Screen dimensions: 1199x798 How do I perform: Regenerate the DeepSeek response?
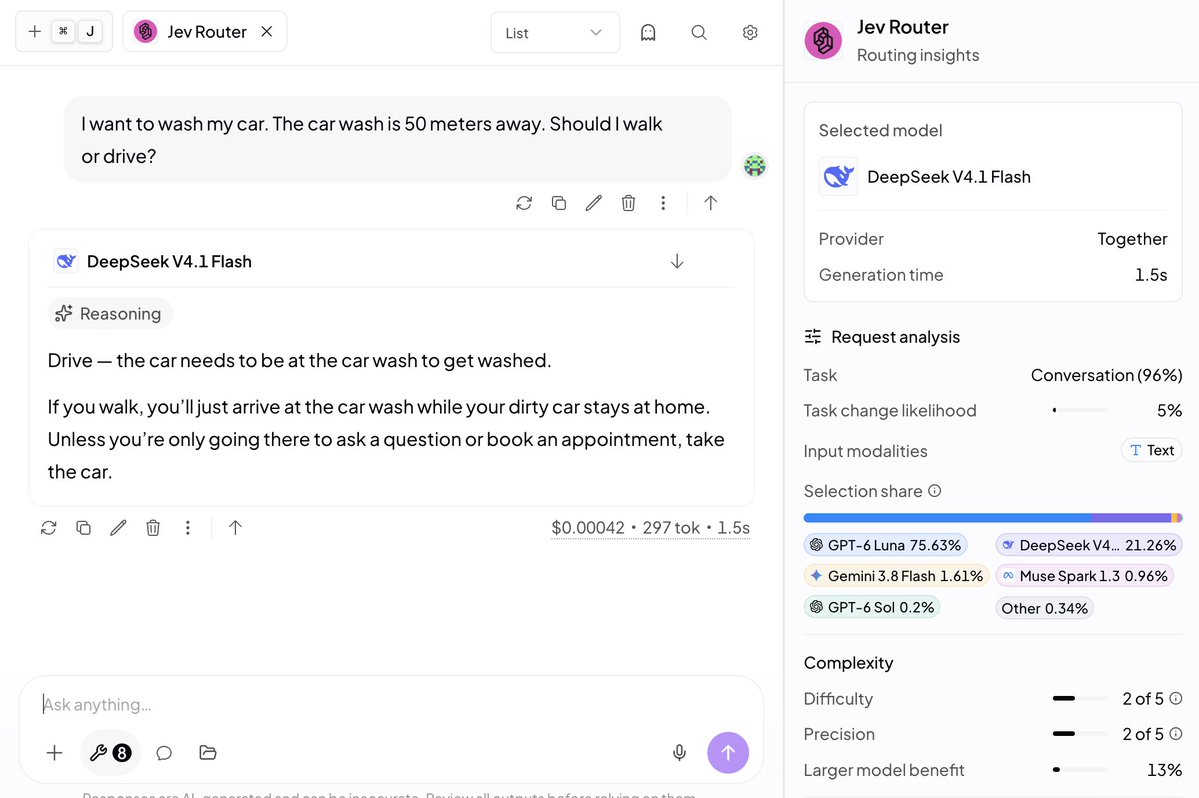49,527
